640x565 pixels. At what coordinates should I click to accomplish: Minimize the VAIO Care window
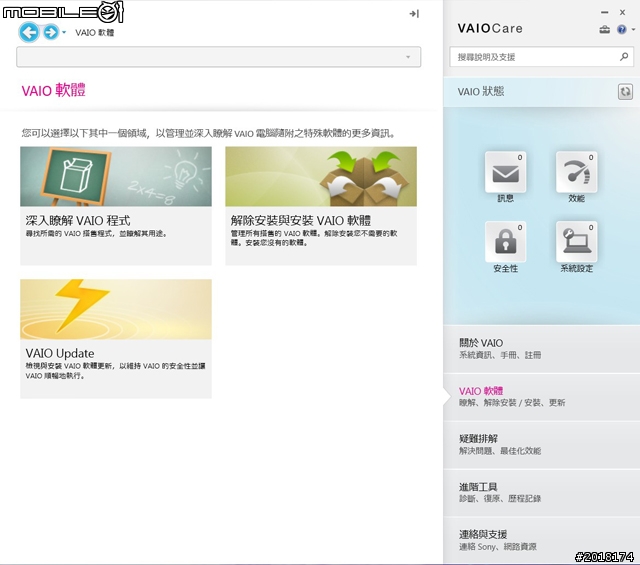[604, 13]
